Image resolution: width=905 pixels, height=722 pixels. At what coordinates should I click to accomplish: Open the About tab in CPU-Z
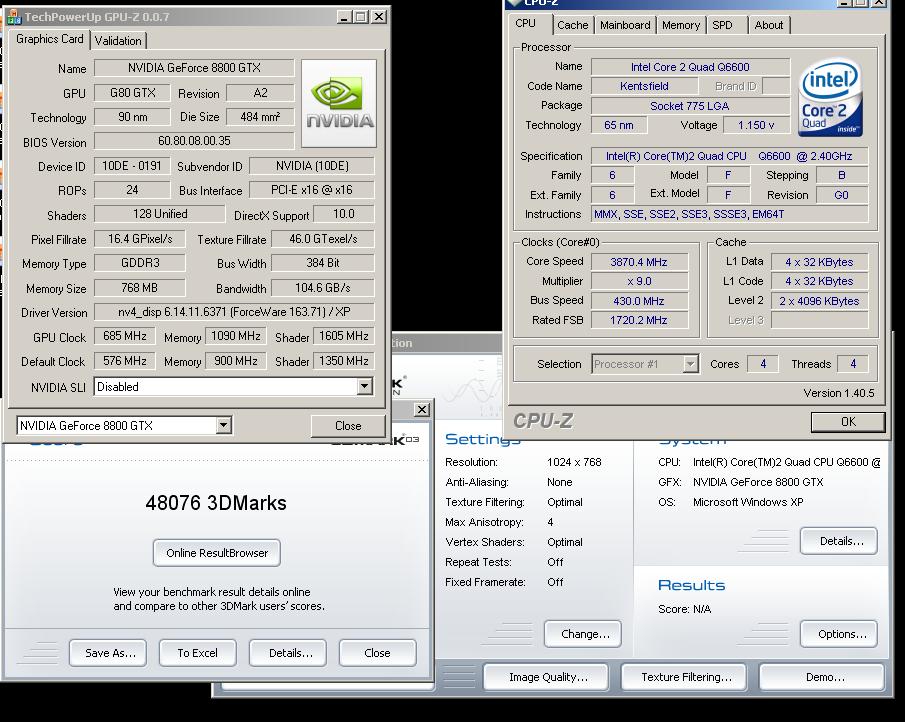click(x=769, y=25)
